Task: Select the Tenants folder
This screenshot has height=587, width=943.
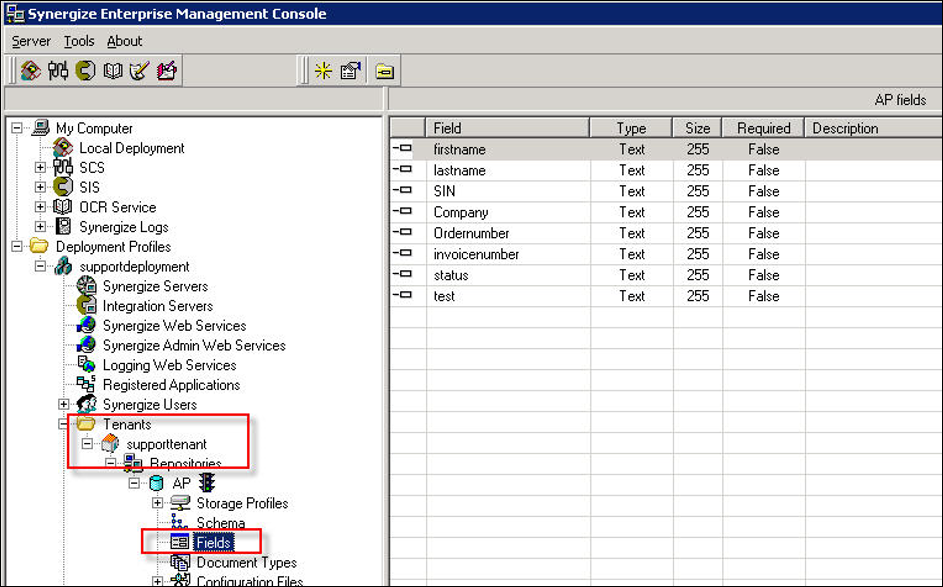Action: click(x=127, y=424)
